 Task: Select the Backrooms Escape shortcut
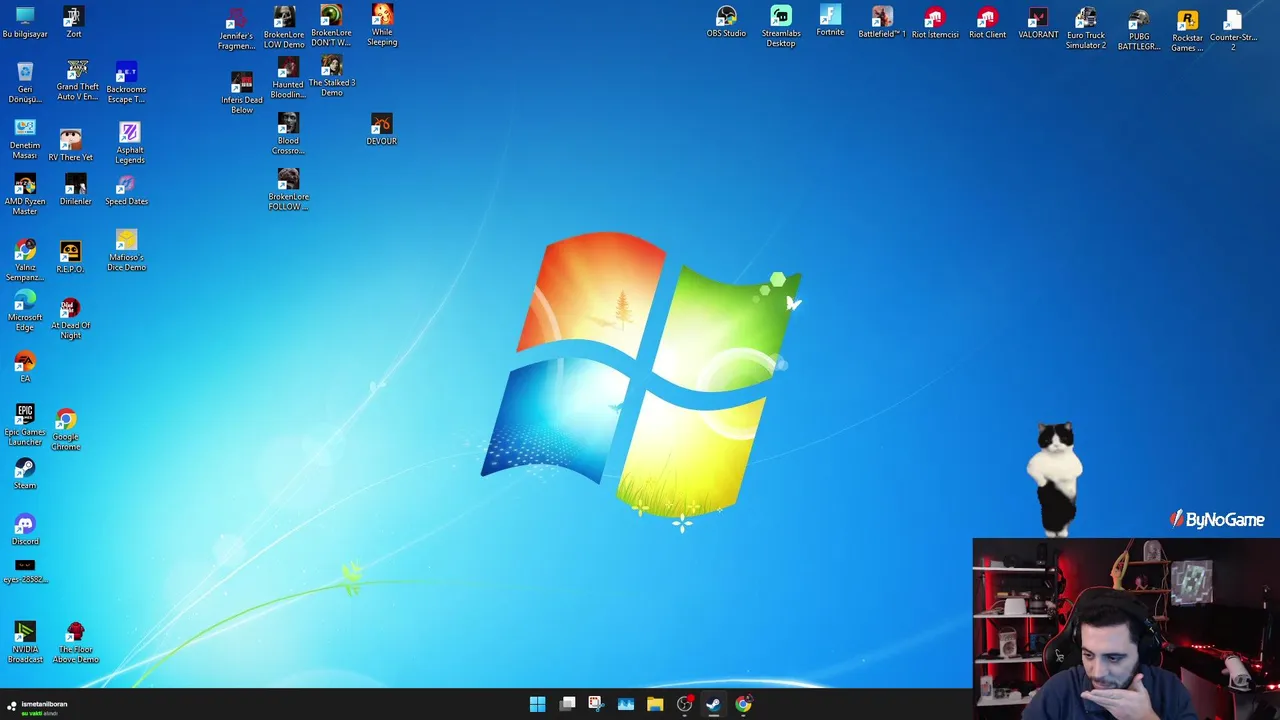[126, 82]
